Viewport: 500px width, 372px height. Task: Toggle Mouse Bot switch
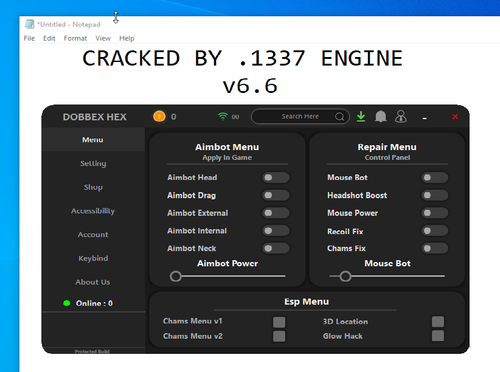pyautogui.click(x=435, y=177)
